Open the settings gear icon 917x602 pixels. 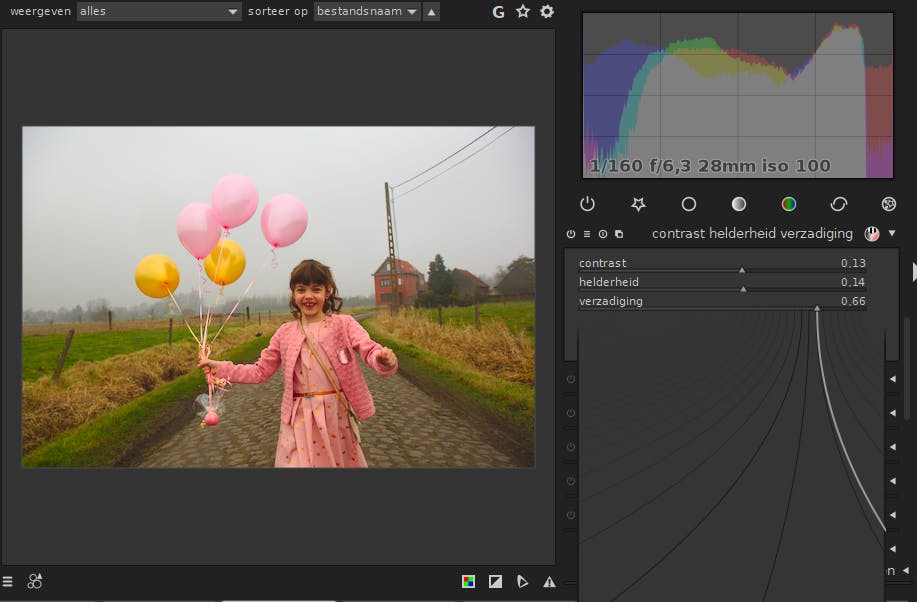(x=547, y=12)
